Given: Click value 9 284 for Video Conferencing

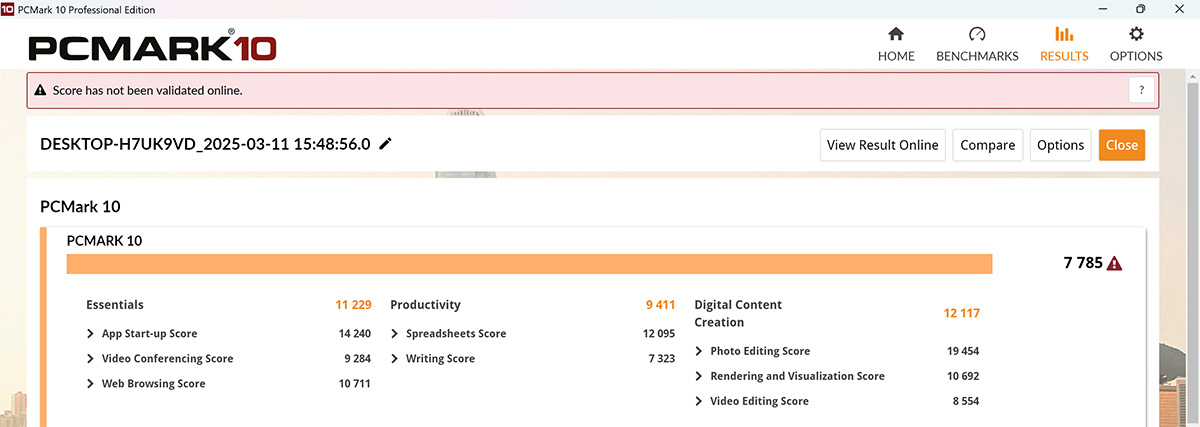Looking at the screenshot, I should click(x=359, y=359).
